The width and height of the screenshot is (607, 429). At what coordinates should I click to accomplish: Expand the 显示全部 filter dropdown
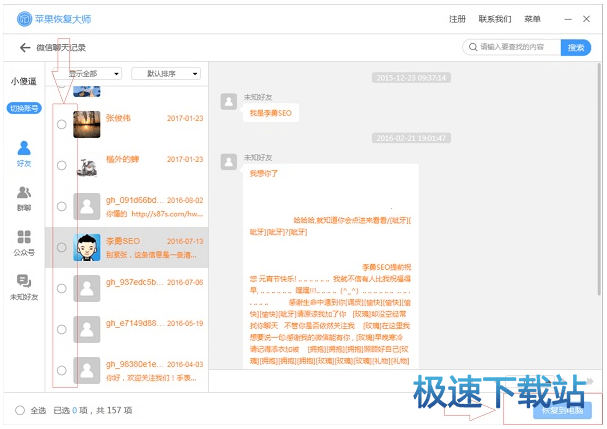tap(88, 74)
